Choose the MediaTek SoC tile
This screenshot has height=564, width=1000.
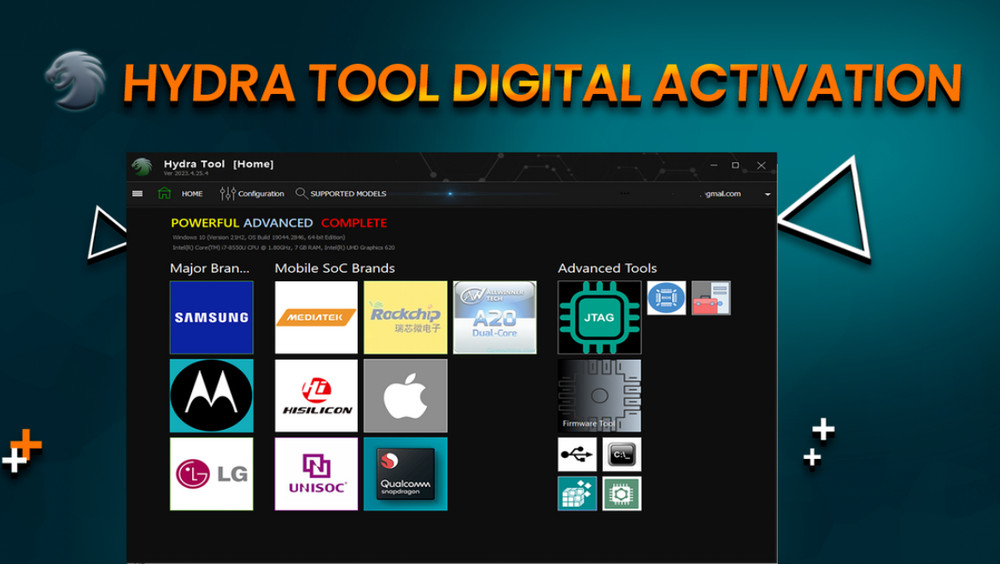point(316,317)
